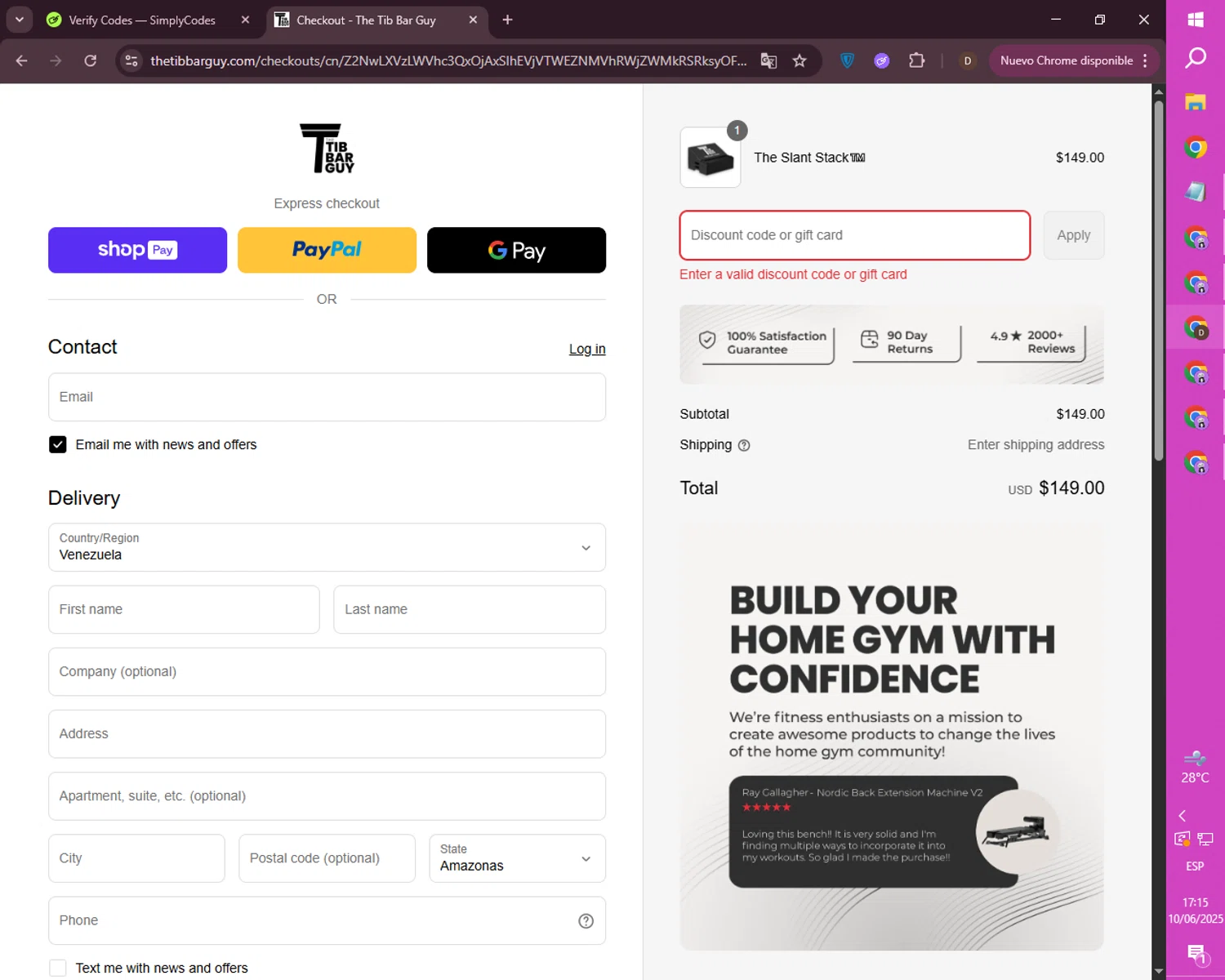Pay with Google Pay express button
Viewport: 1225px width, 980px height.
click(x=516, y=250)
